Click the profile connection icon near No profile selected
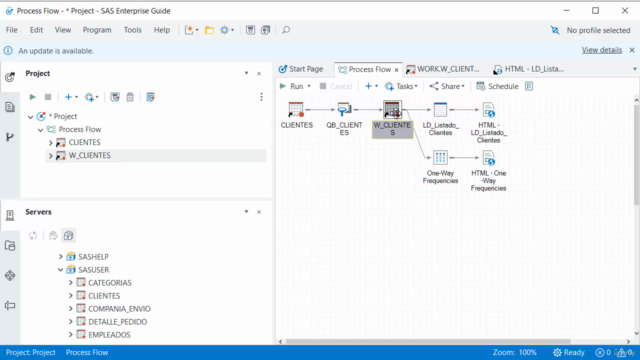This screenshot has height=360, width=640. pos(555,30)
